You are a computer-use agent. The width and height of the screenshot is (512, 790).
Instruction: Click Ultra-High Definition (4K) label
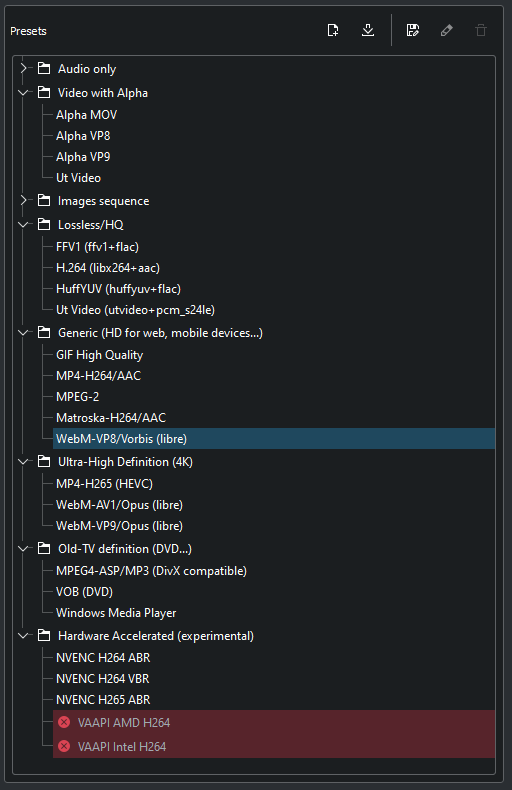(125, 462)
